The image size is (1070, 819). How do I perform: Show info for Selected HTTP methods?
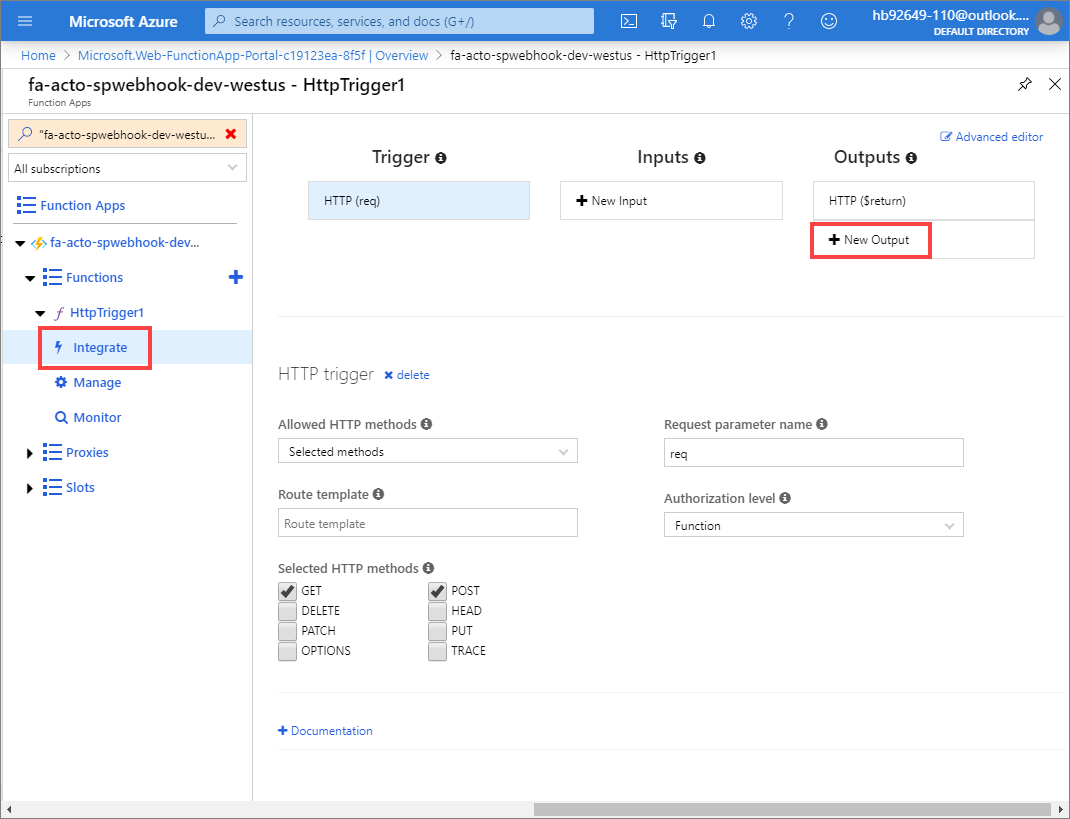(428, 568)
